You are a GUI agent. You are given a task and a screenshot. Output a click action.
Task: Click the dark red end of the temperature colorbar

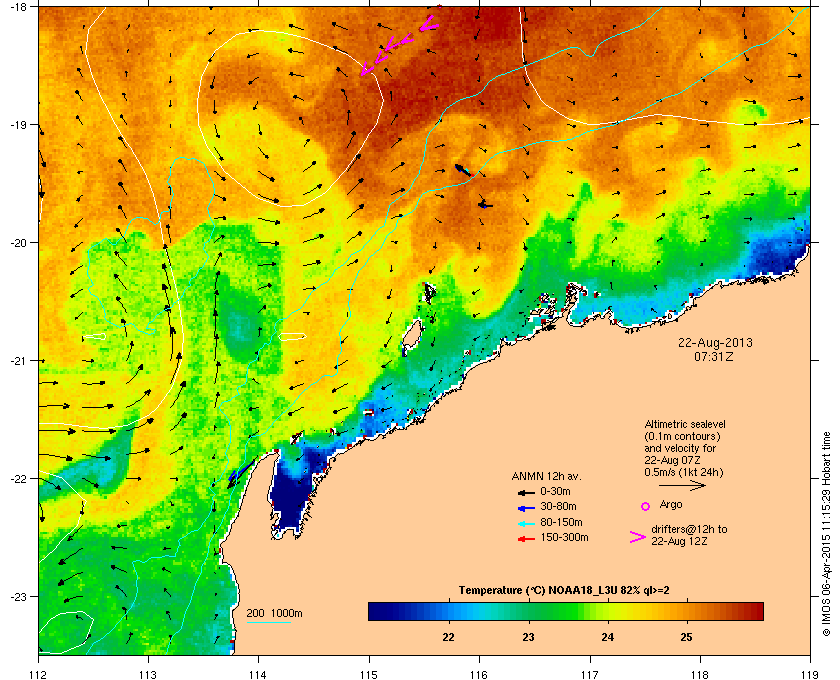(756, 611)
